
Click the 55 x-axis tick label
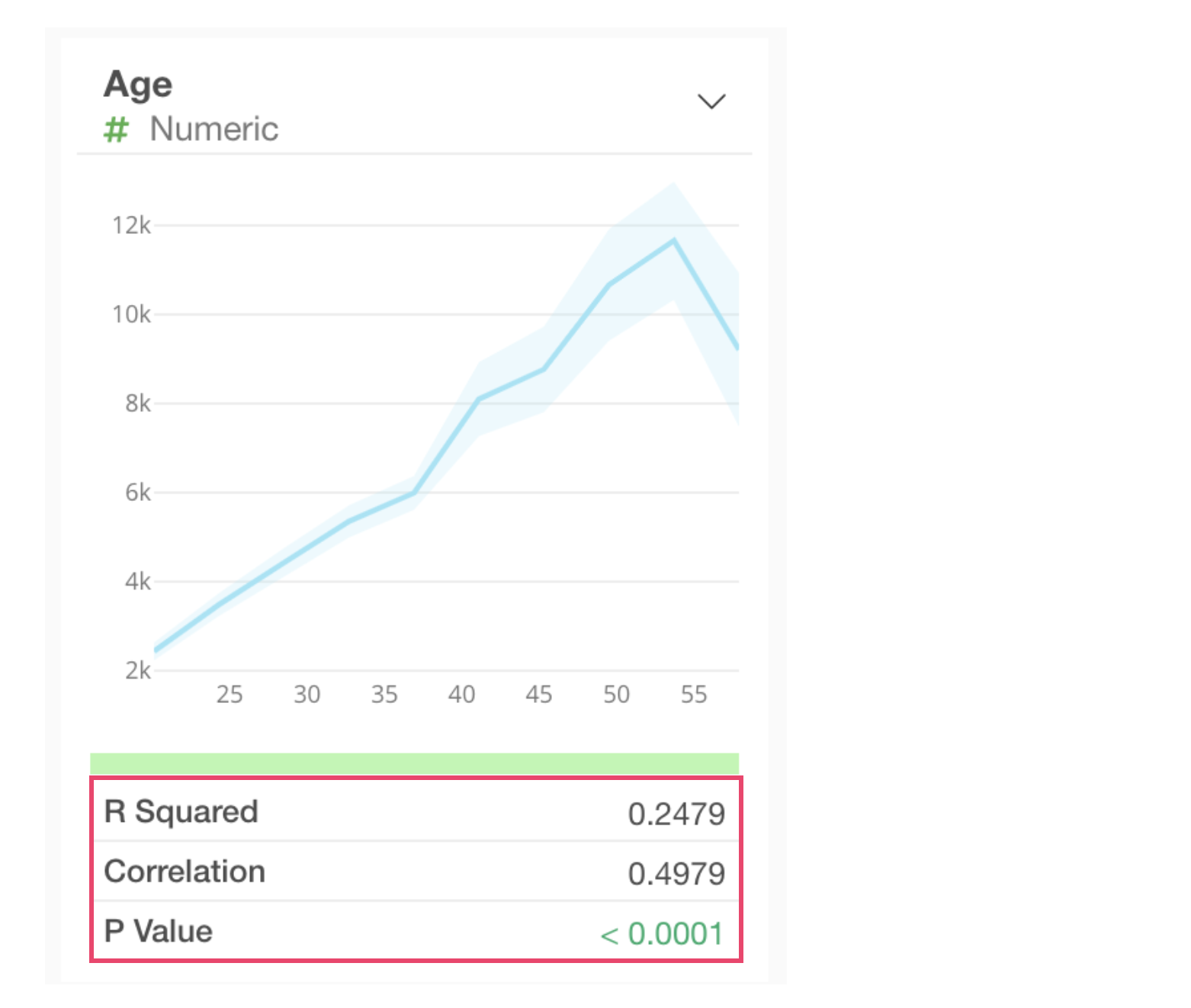pyautogui.click(x=694, y=695)
